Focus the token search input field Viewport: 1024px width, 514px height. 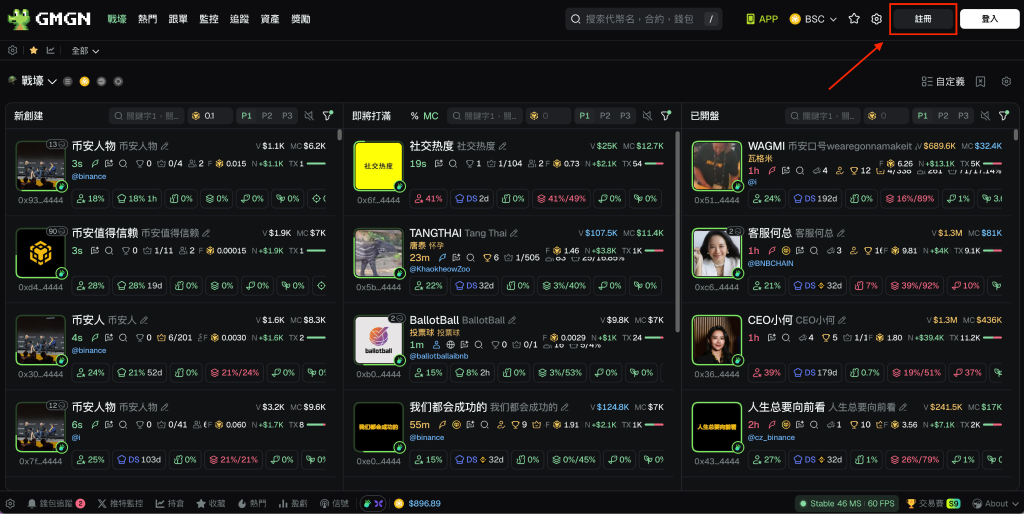pyautogui.click(x=640, y=19)
